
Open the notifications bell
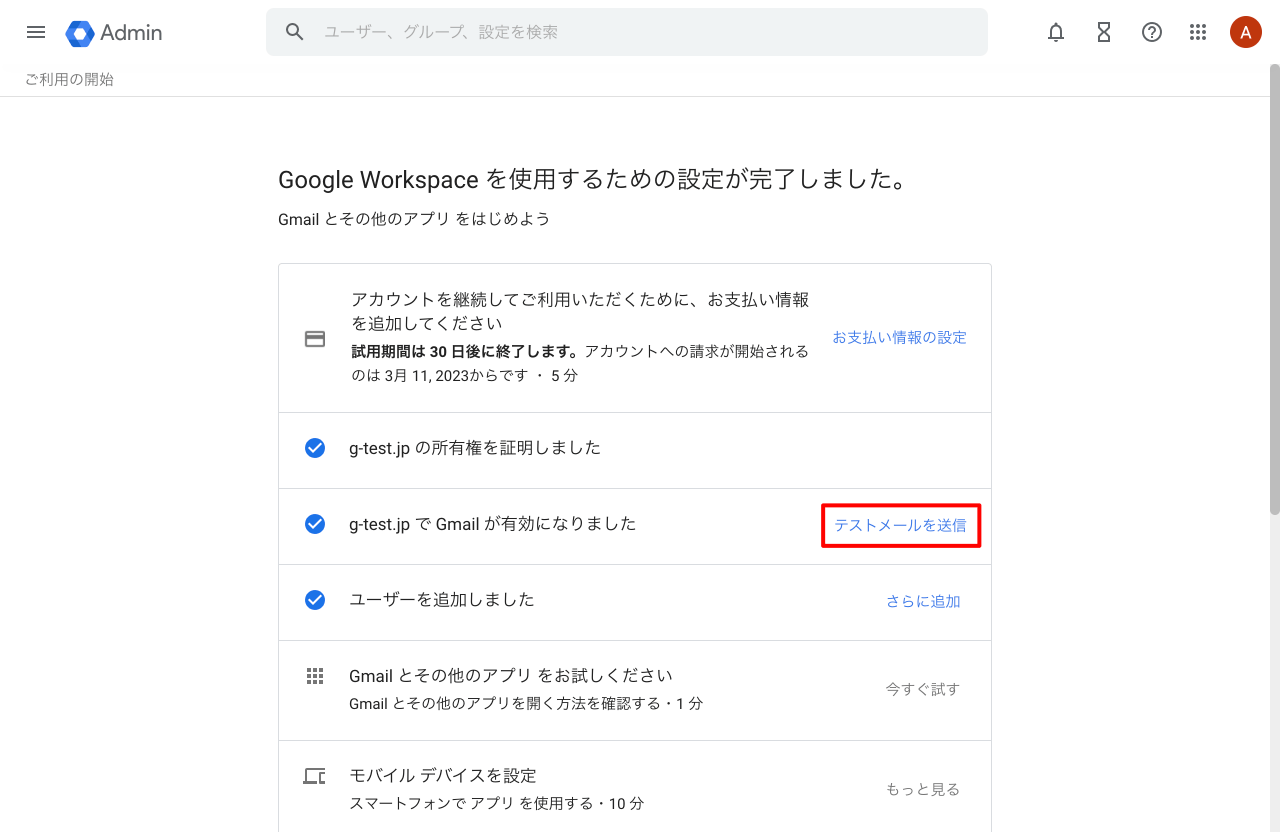[1056, 32]
